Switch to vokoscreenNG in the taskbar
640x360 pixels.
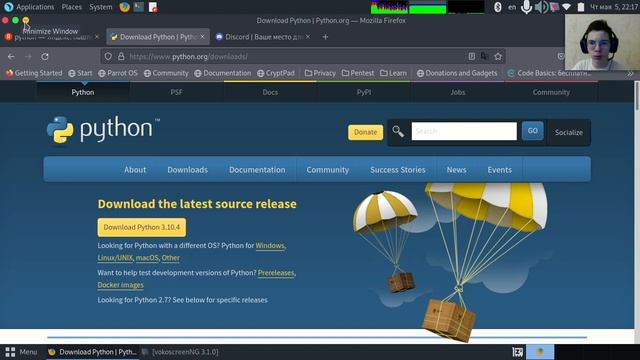tap(180, 352)
